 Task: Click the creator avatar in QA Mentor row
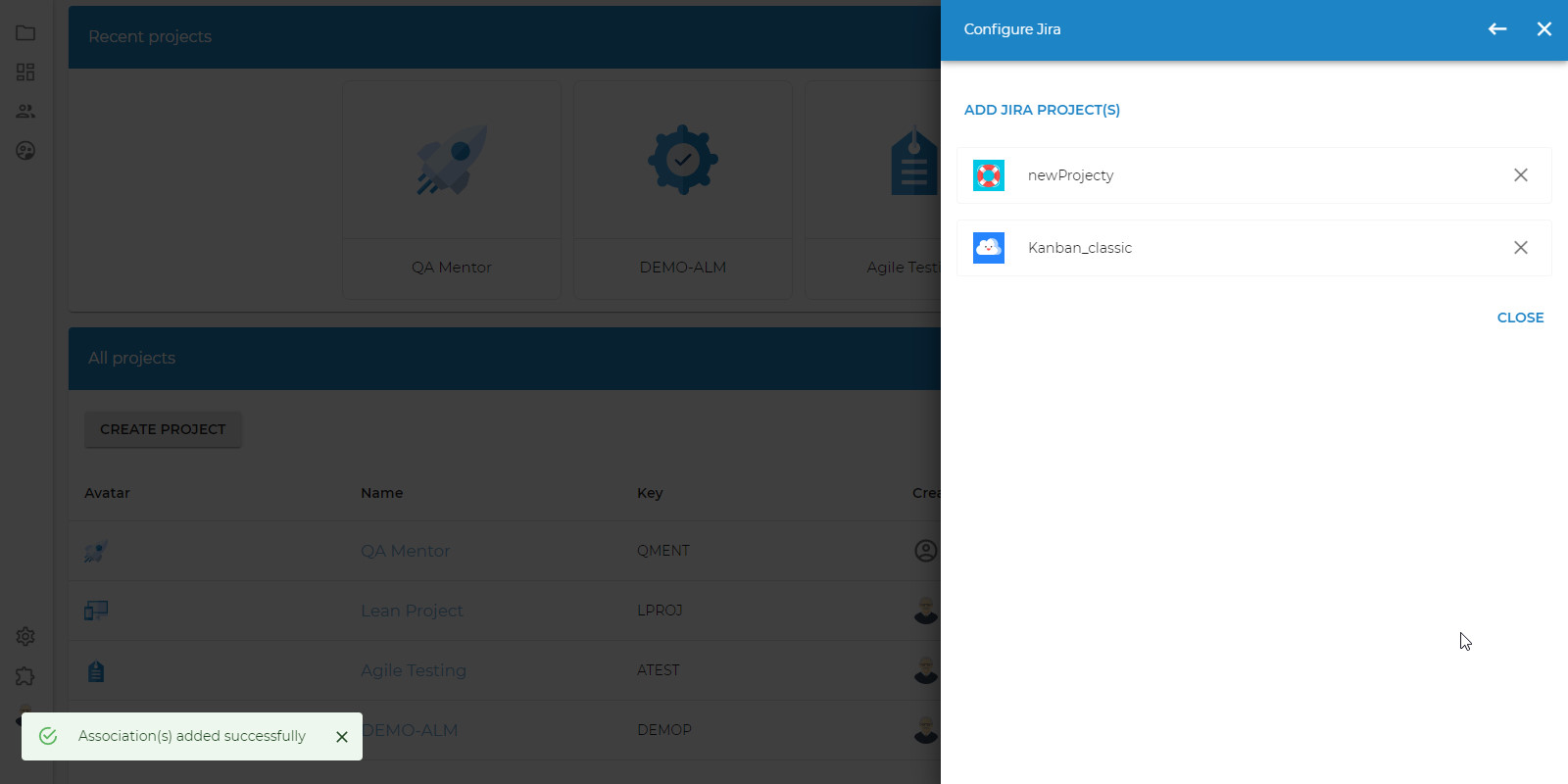(926, 551)
